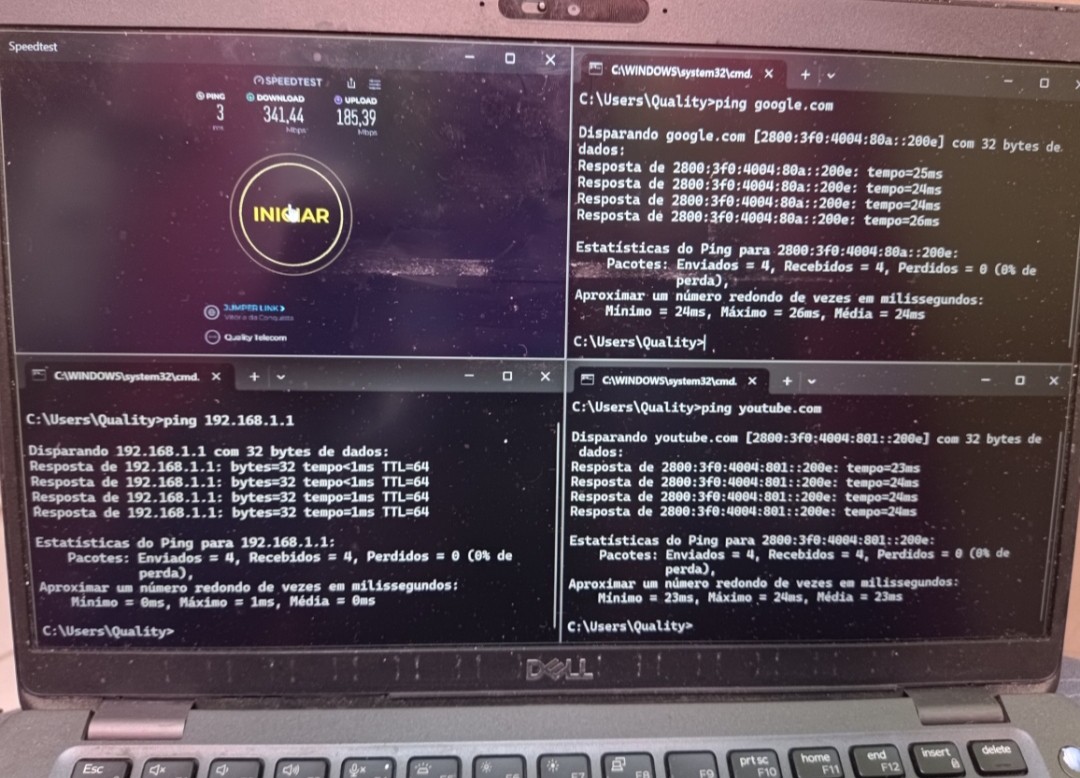Click the Jumper Link server name
The width and height of the screenshot is (1080, 778).
coord(253,308)
